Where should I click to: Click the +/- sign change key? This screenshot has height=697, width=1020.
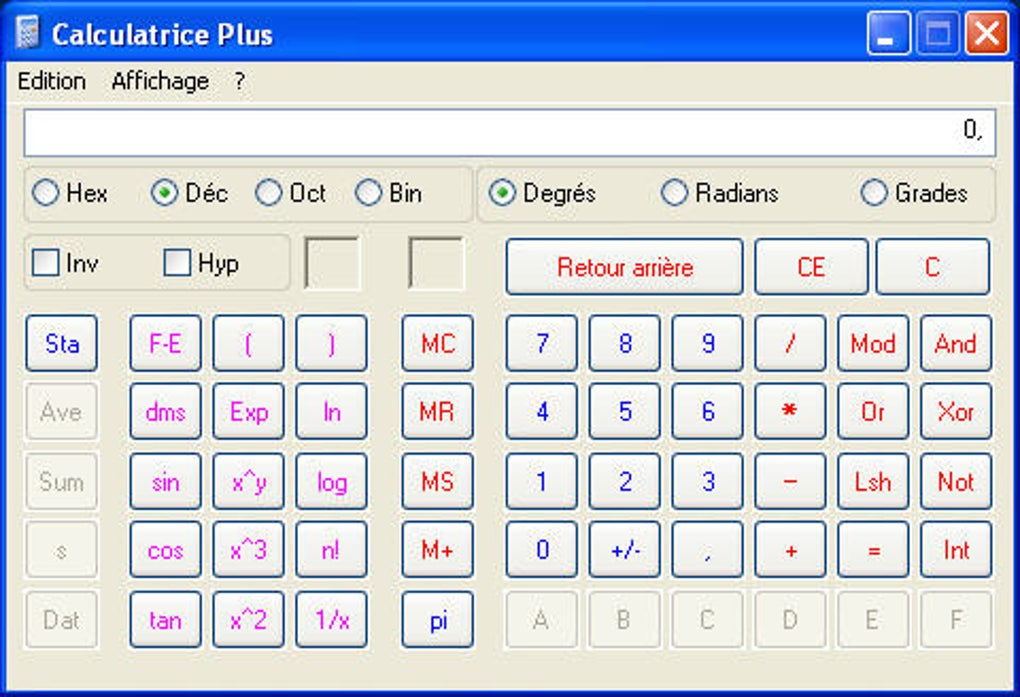click(x=625, y=550)
